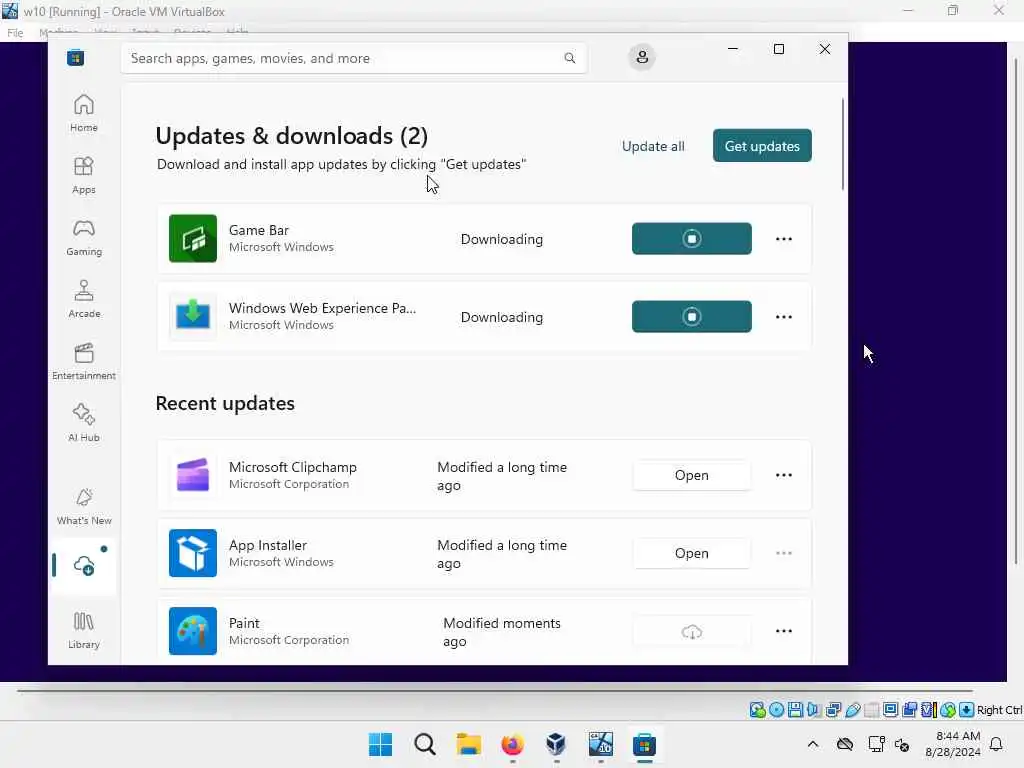Click Update all

click(653, 146)
